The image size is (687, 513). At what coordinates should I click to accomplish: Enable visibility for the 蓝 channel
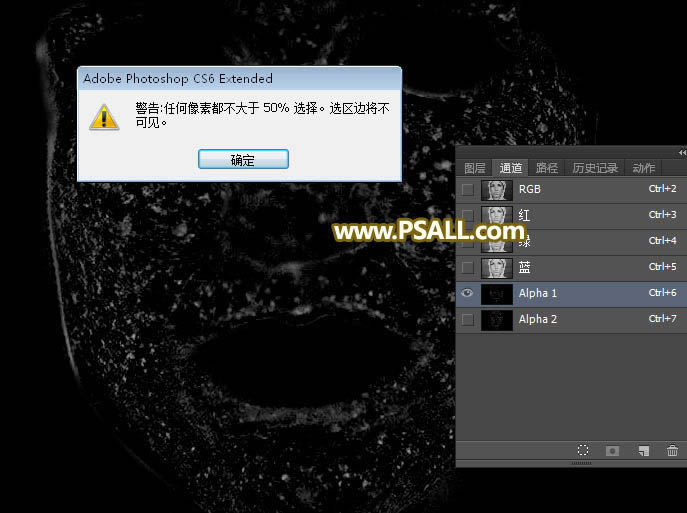click(467, 267)
